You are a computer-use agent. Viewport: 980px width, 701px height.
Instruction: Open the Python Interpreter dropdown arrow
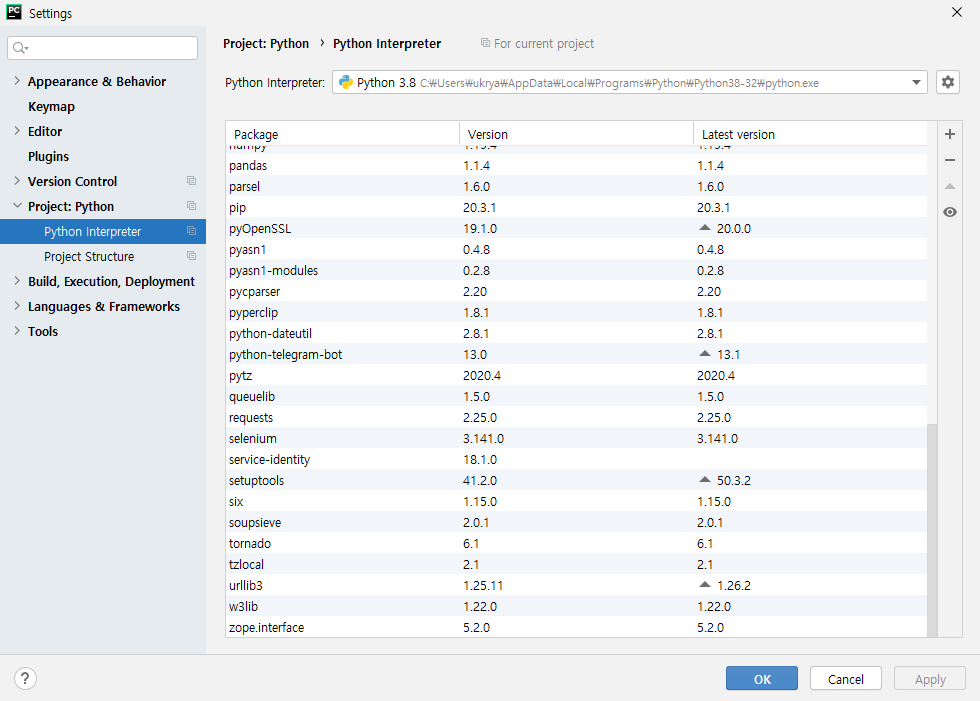click(916, 82)
